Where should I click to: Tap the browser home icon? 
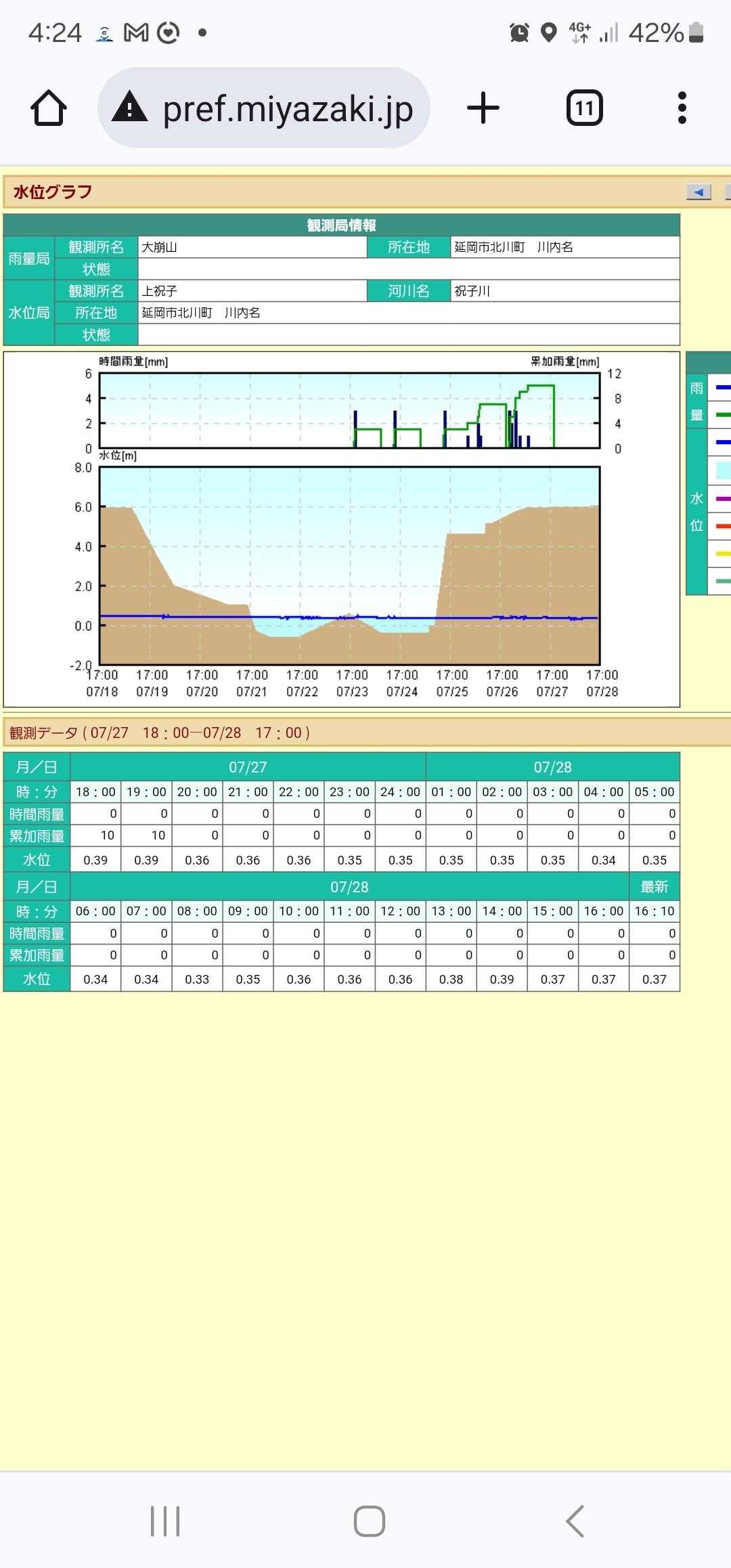coord(49,108)
